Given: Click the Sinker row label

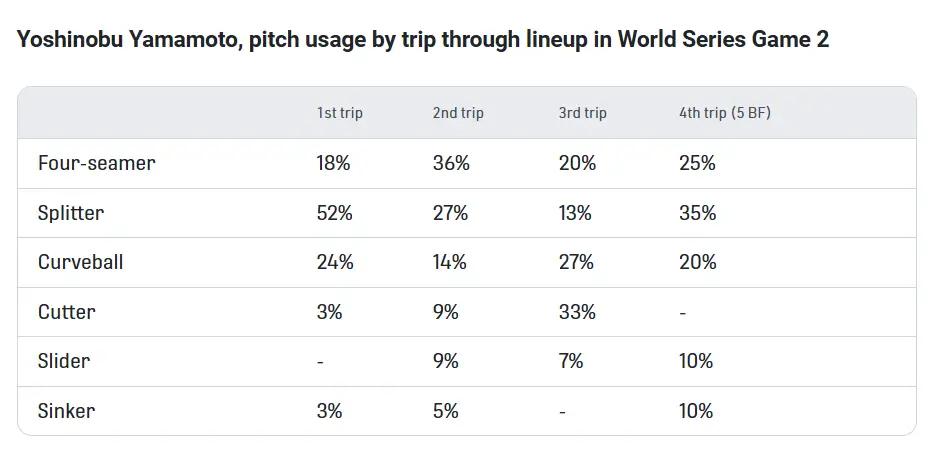Looking at the screenshot, I should (66, 411).
